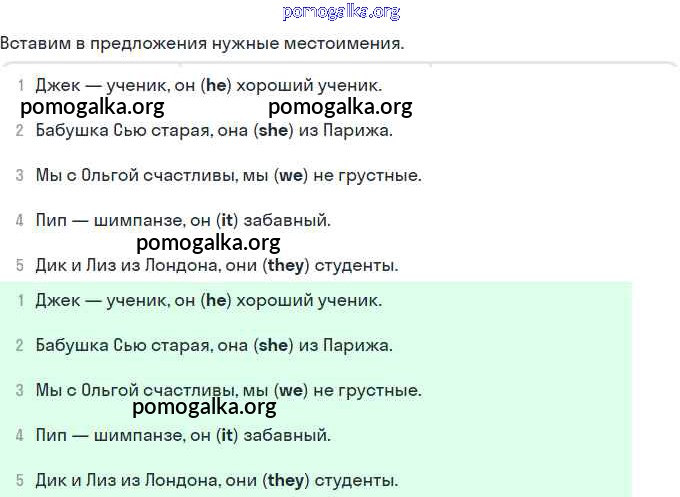
Task: Click the heading "Вставим в предложения нужные местоимения"
Action: point(202,44)
